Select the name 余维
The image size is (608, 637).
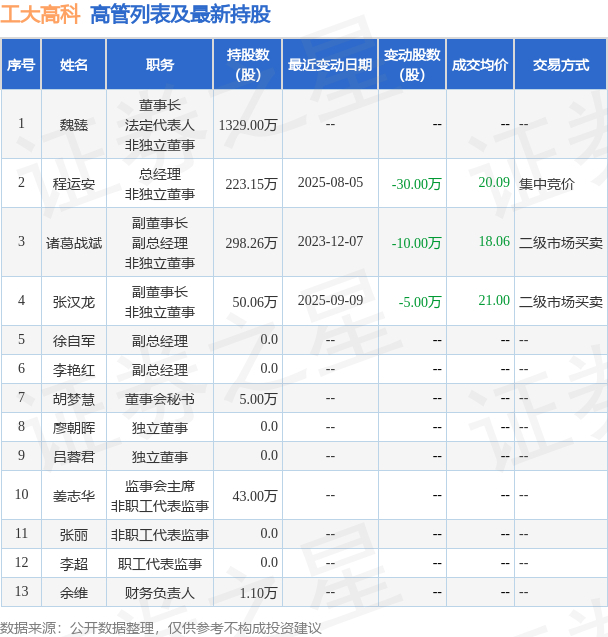coord(74,592)
